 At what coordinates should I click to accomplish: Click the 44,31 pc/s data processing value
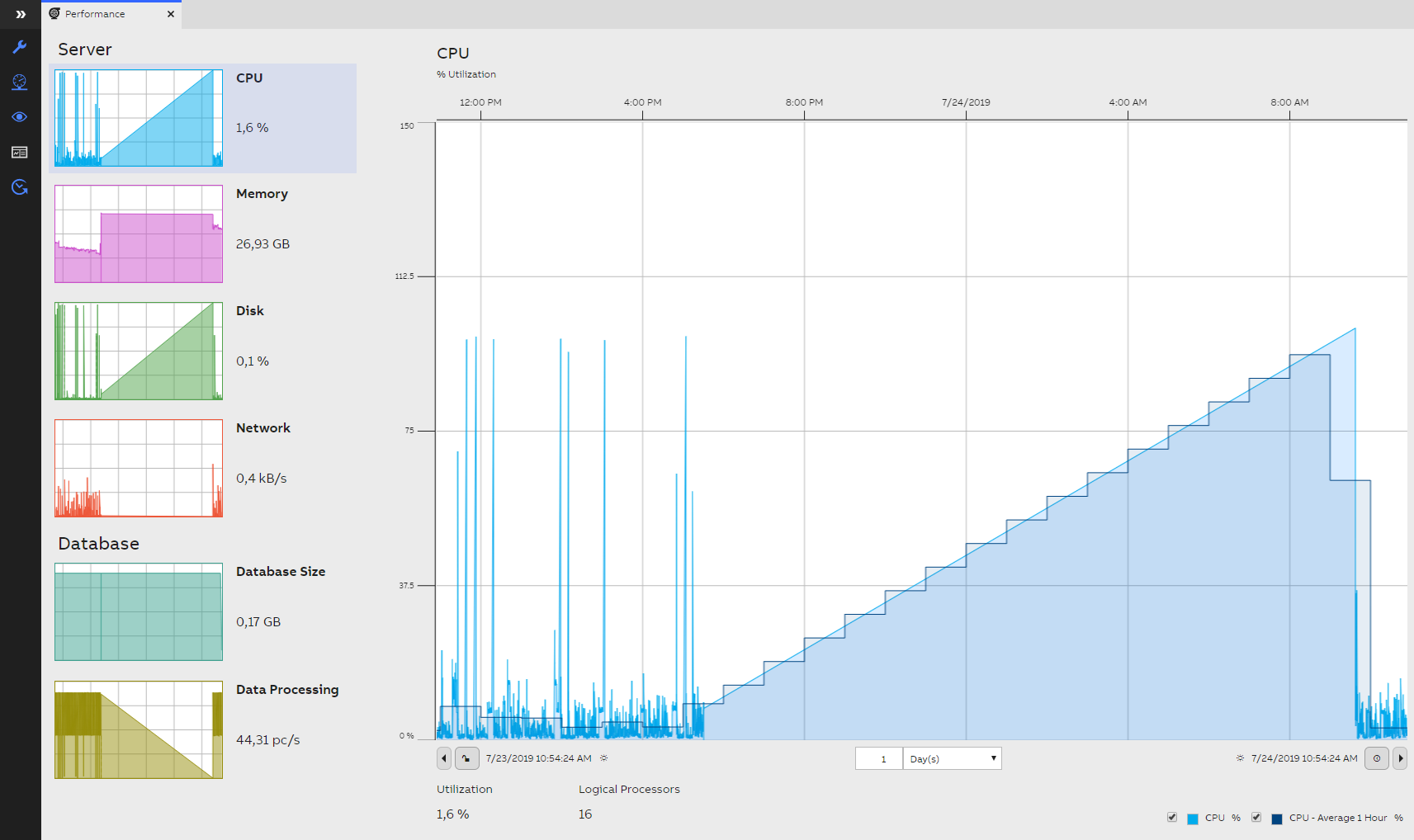pyautogui.click(x=268, y=740)
